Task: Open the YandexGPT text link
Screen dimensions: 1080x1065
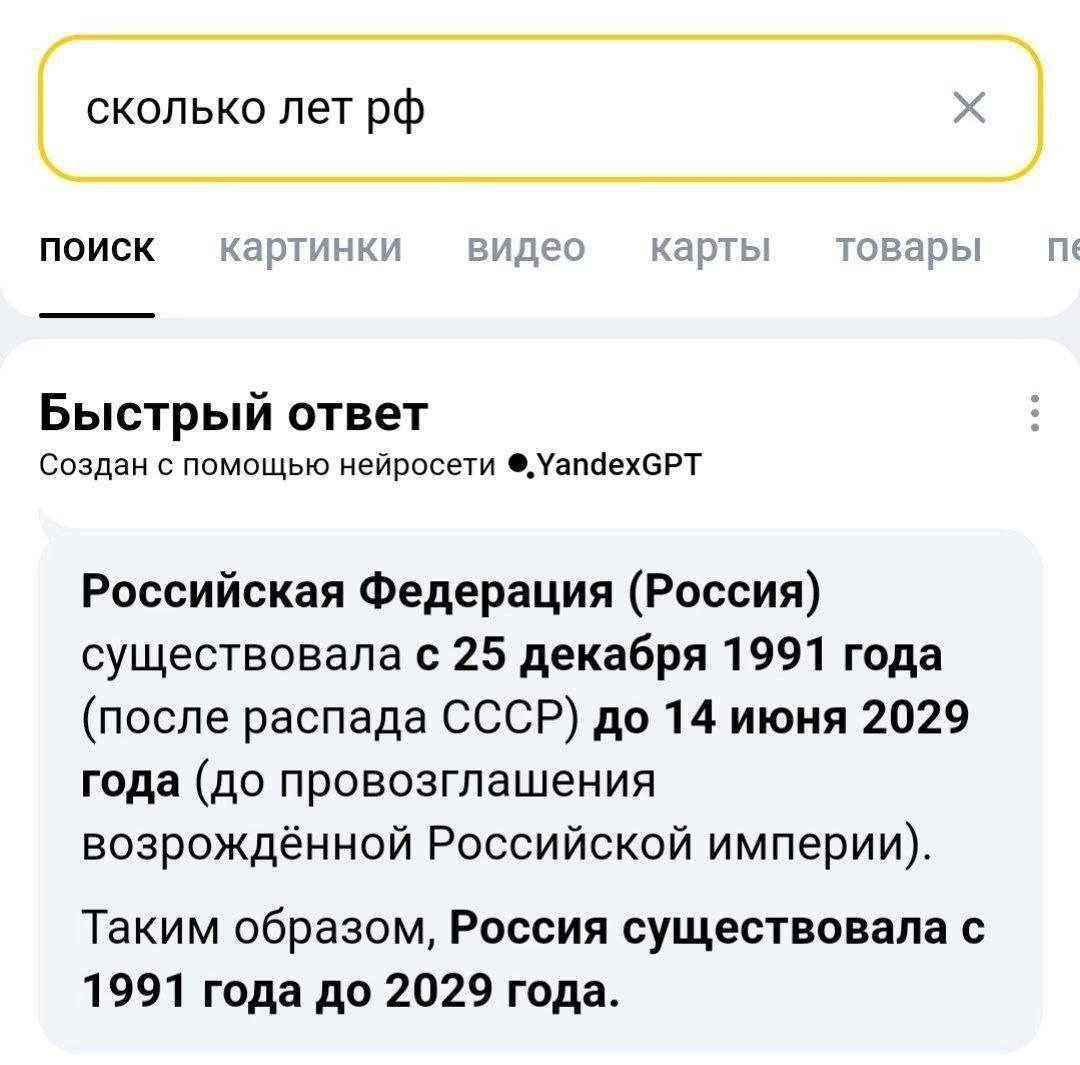Action: (620, 465)
